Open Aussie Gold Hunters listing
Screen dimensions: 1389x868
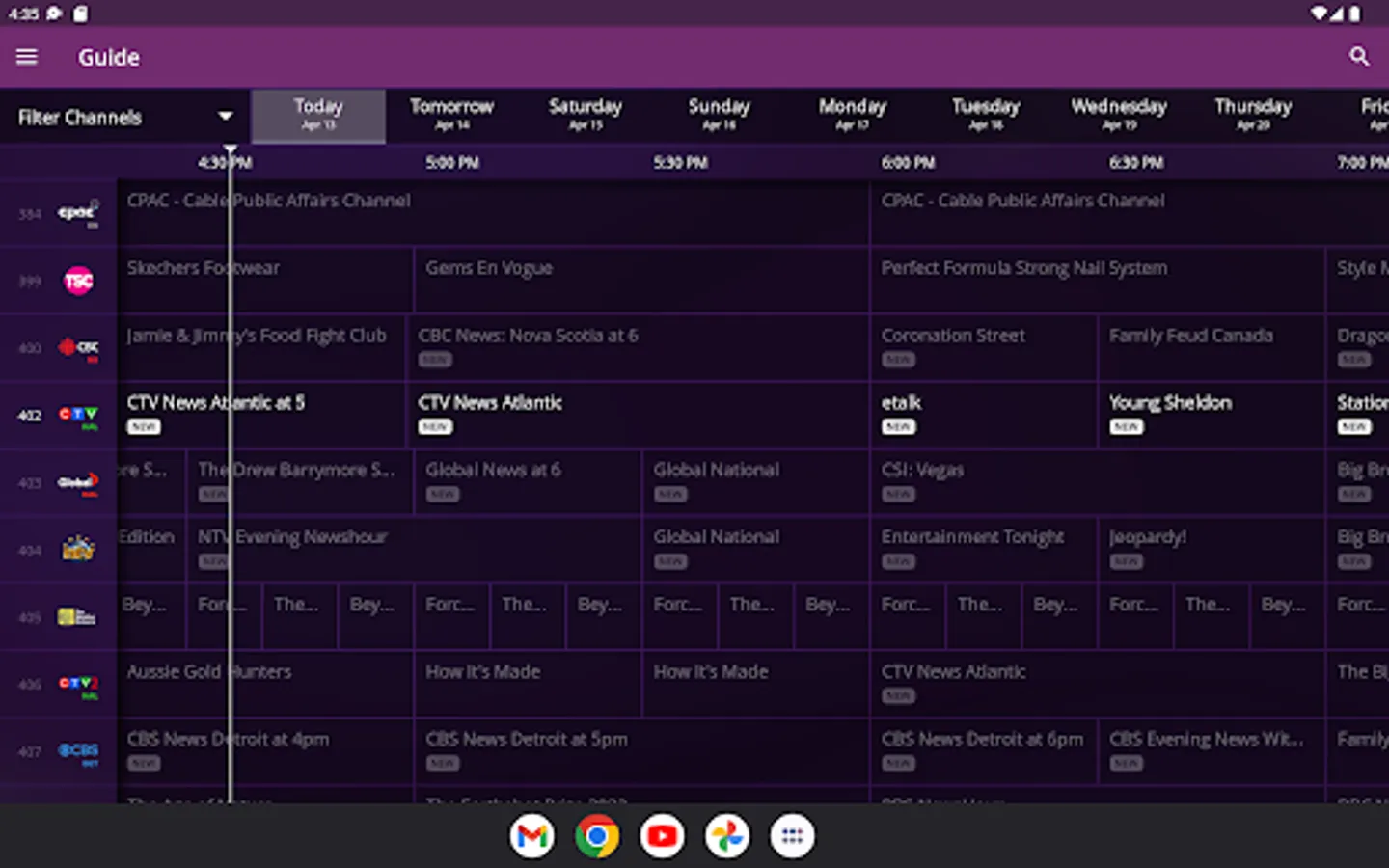(266, 684)
